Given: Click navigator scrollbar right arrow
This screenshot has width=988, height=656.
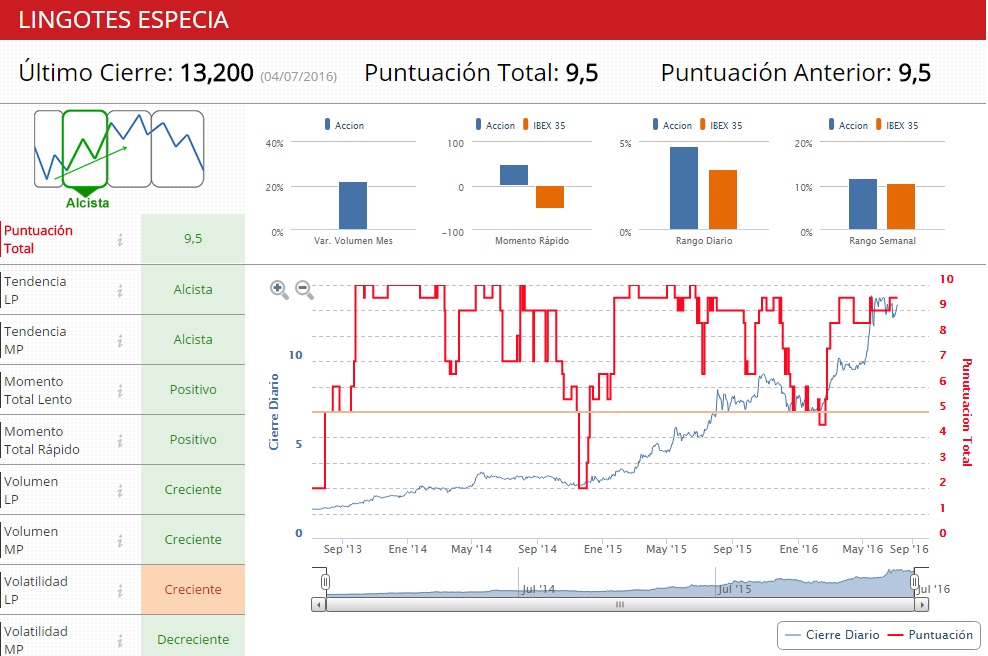Looking at the screenshot, I should (922, 605).
